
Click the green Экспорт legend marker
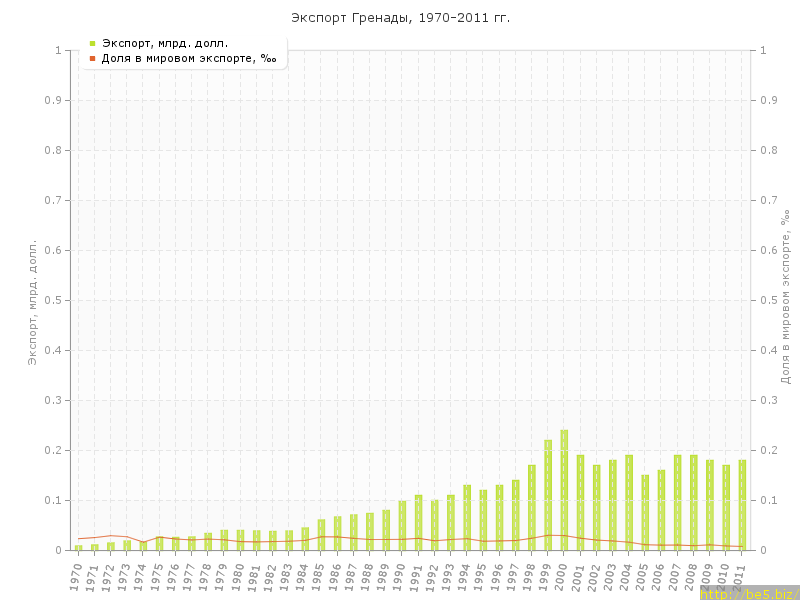(x=92, y=43)
